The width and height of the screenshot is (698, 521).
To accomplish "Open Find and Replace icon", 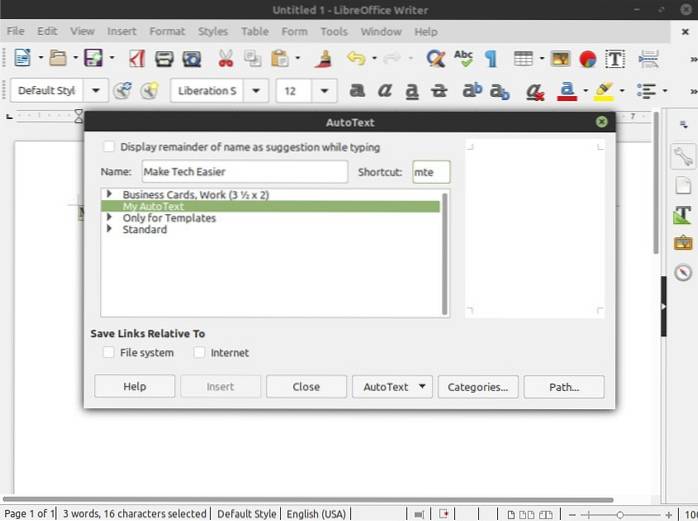I will pyautogui.click(x=435, y=58).
